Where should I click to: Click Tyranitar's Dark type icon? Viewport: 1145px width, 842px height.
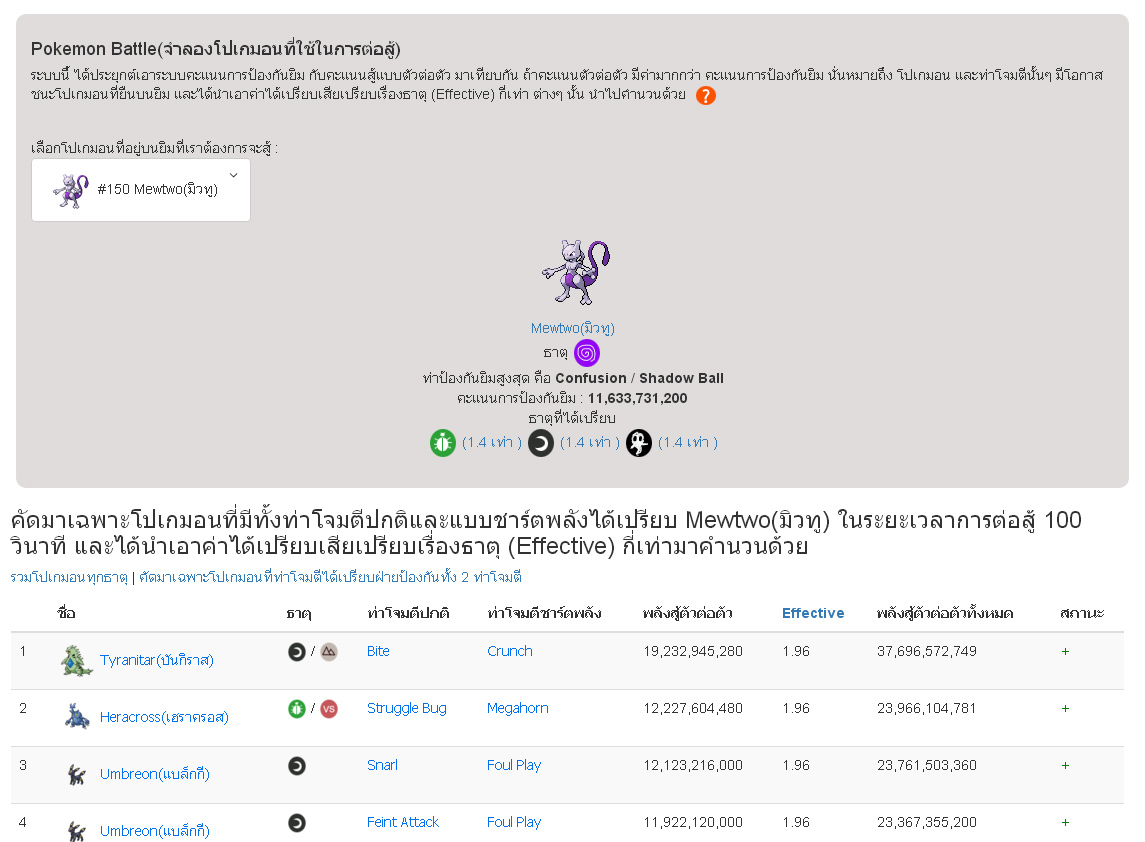tap(296, 651)
